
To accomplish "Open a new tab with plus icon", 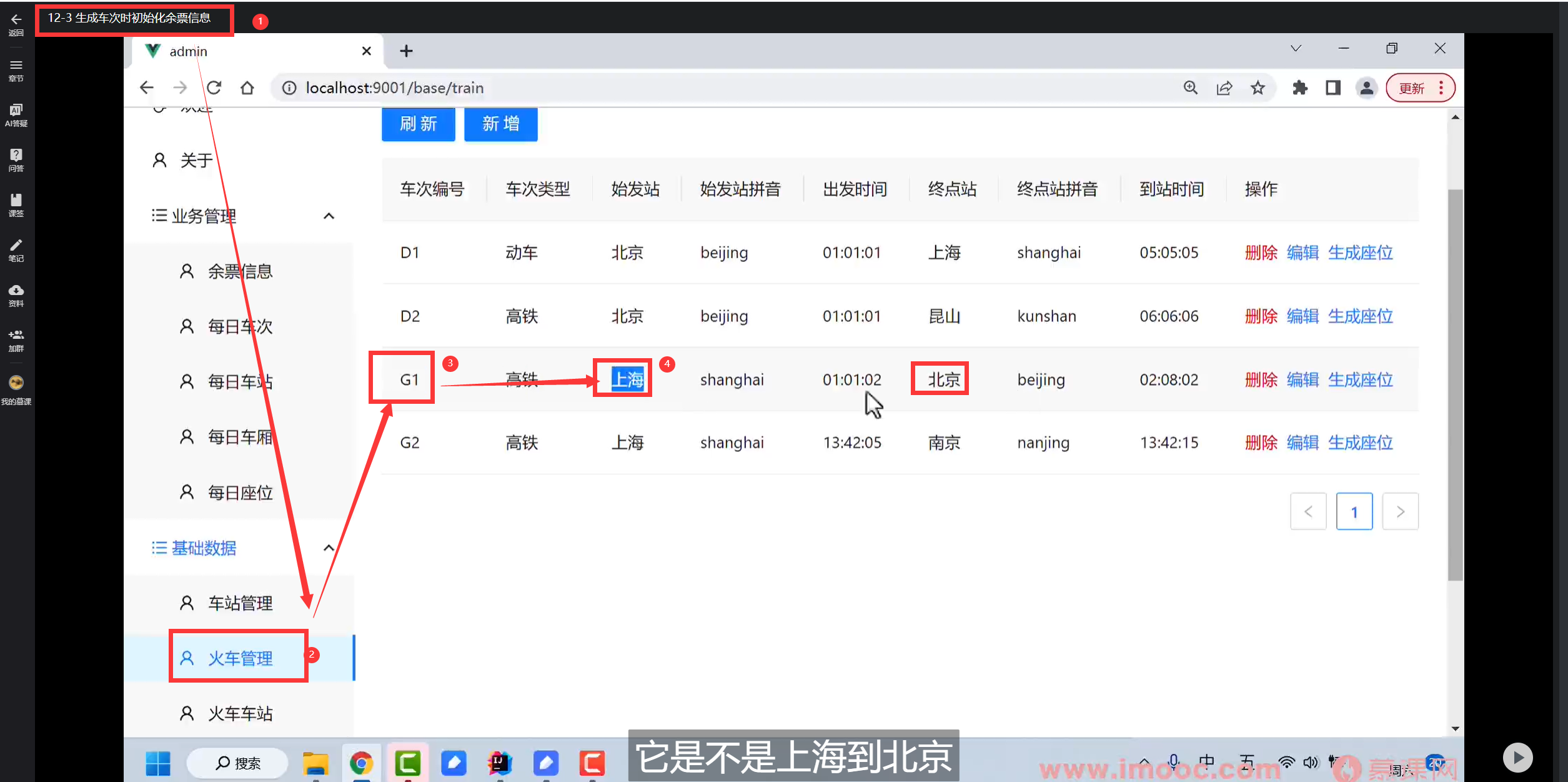I will coord(406,51).
